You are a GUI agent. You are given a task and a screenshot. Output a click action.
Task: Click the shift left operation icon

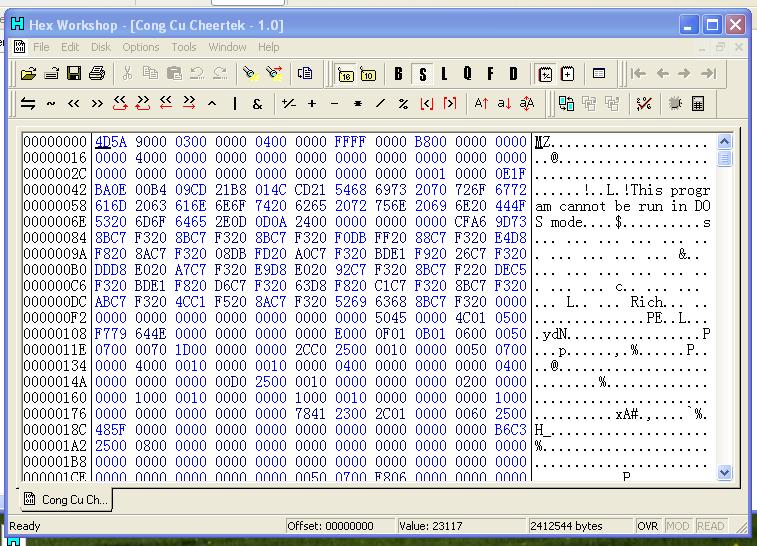73,103
